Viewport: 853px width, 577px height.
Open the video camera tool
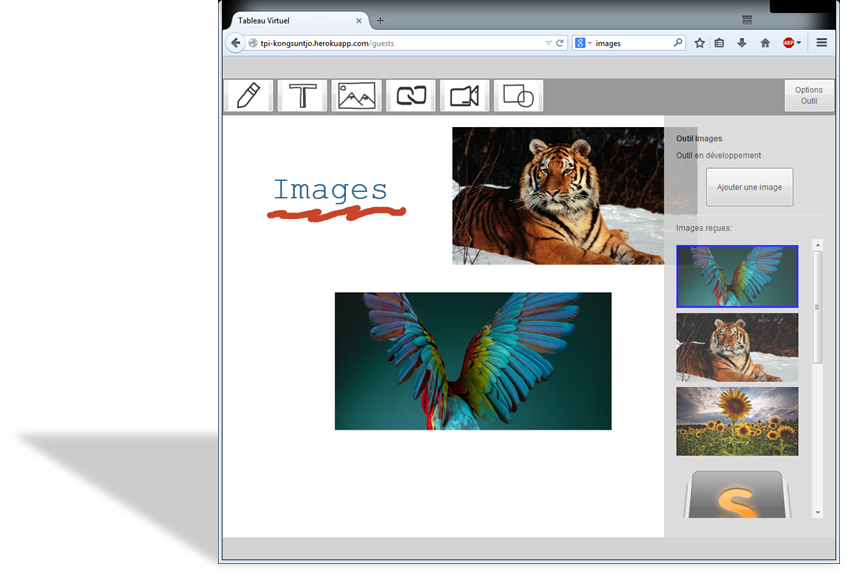(x=465, y=96)
